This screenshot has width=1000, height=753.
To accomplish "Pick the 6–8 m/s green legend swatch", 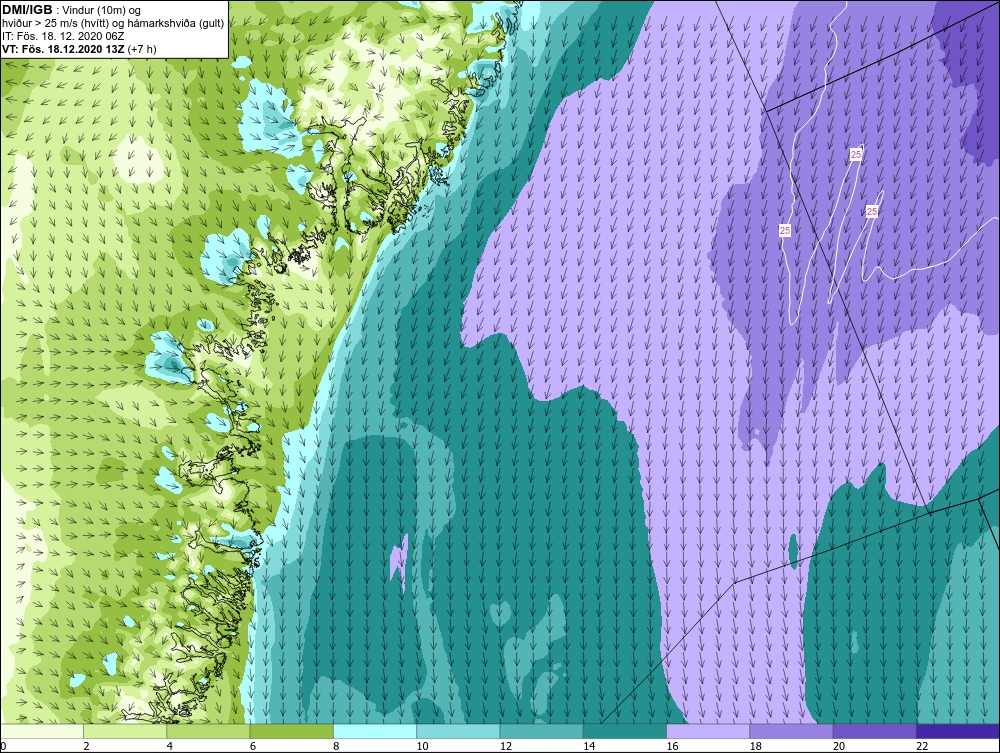I will pos(291,731).
